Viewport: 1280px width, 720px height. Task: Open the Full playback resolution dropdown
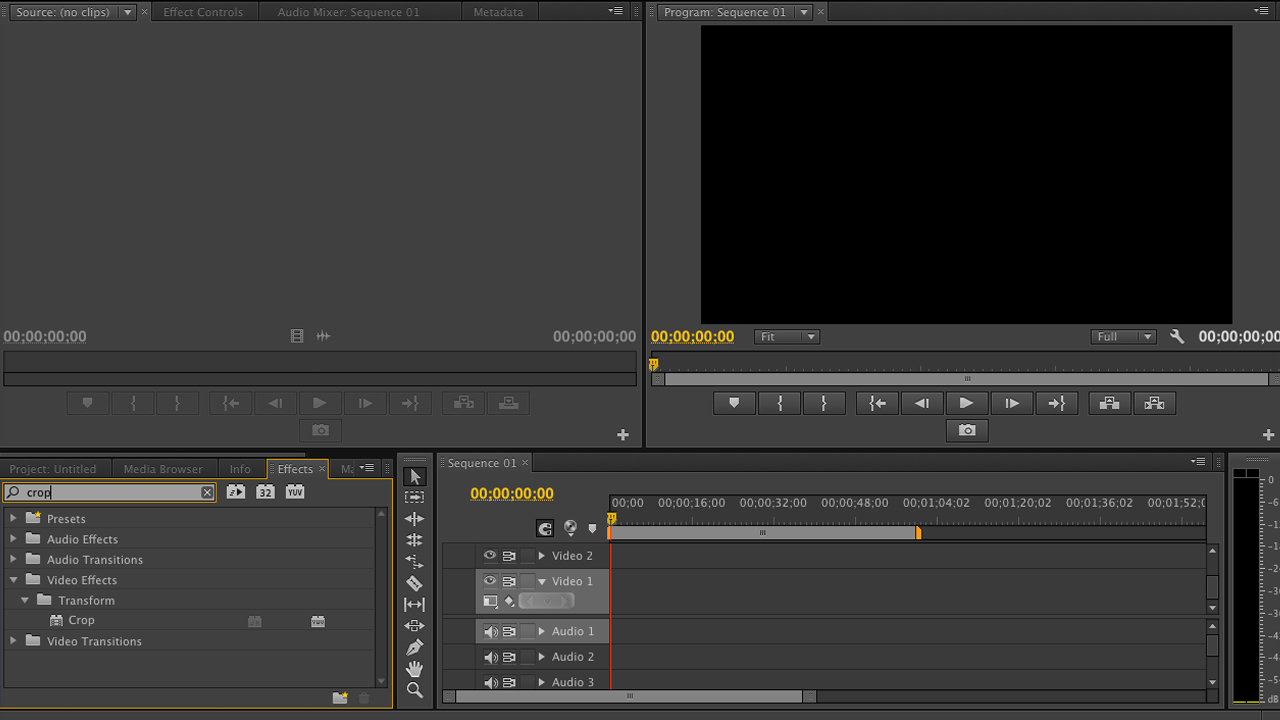click(1123, 337)
